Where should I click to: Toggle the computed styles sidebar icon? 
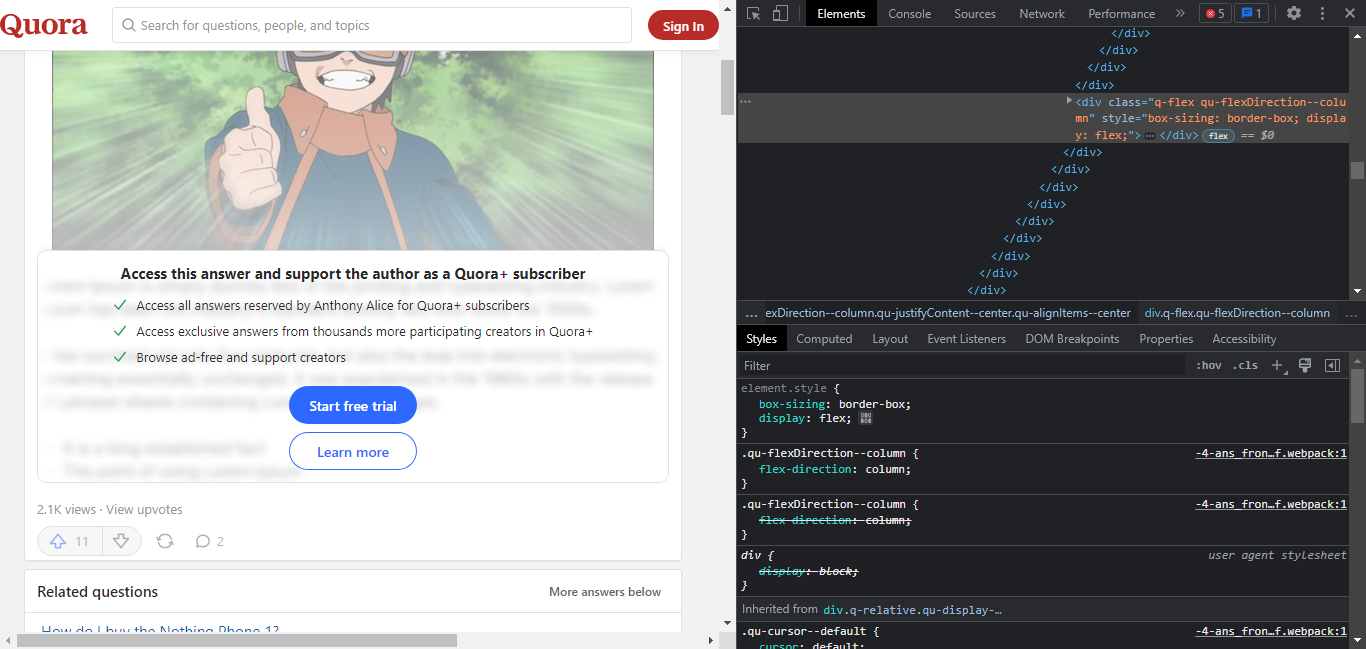tap(1332, 366)
